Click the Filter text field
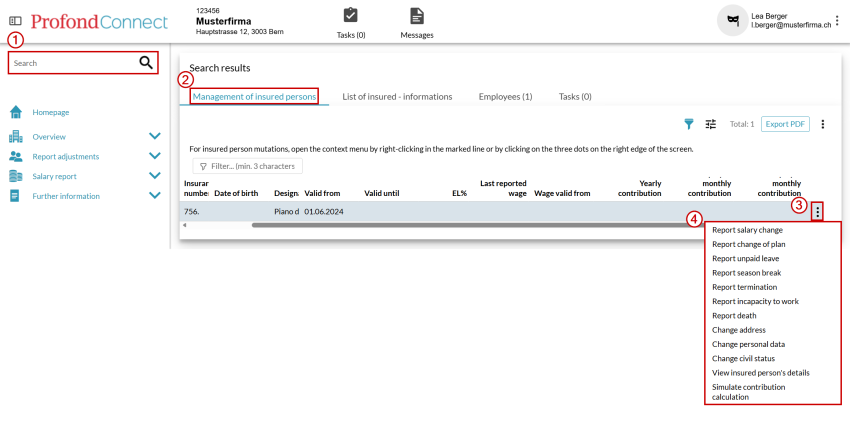850x429 pixels. [248, 166]
